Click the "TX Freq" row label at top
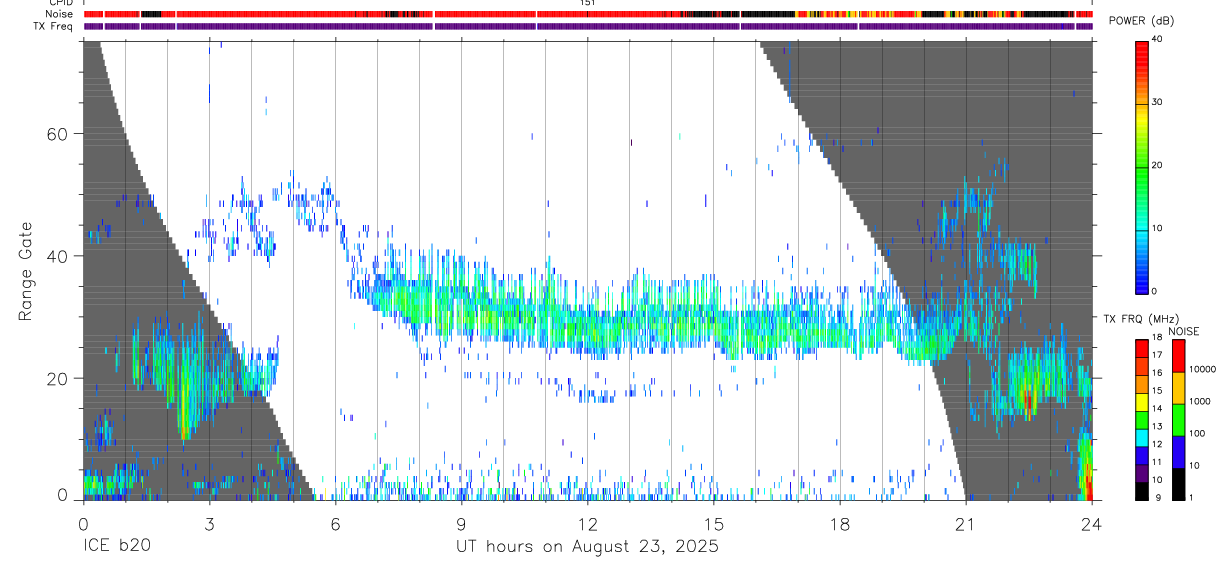Image resolution: width=1228 pixels, height=567 pixels. point(55,26)
